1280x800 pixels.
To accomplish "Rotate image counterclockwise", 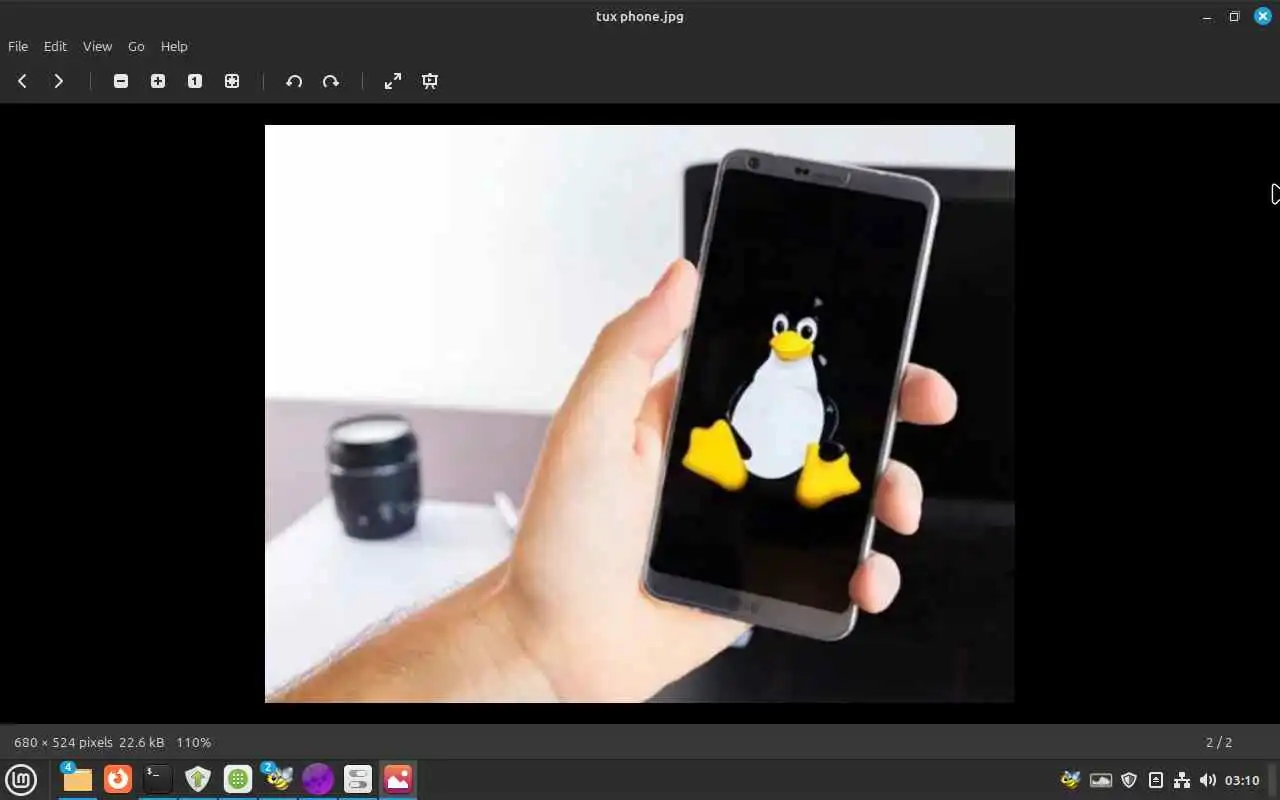I will pos(294,81).
